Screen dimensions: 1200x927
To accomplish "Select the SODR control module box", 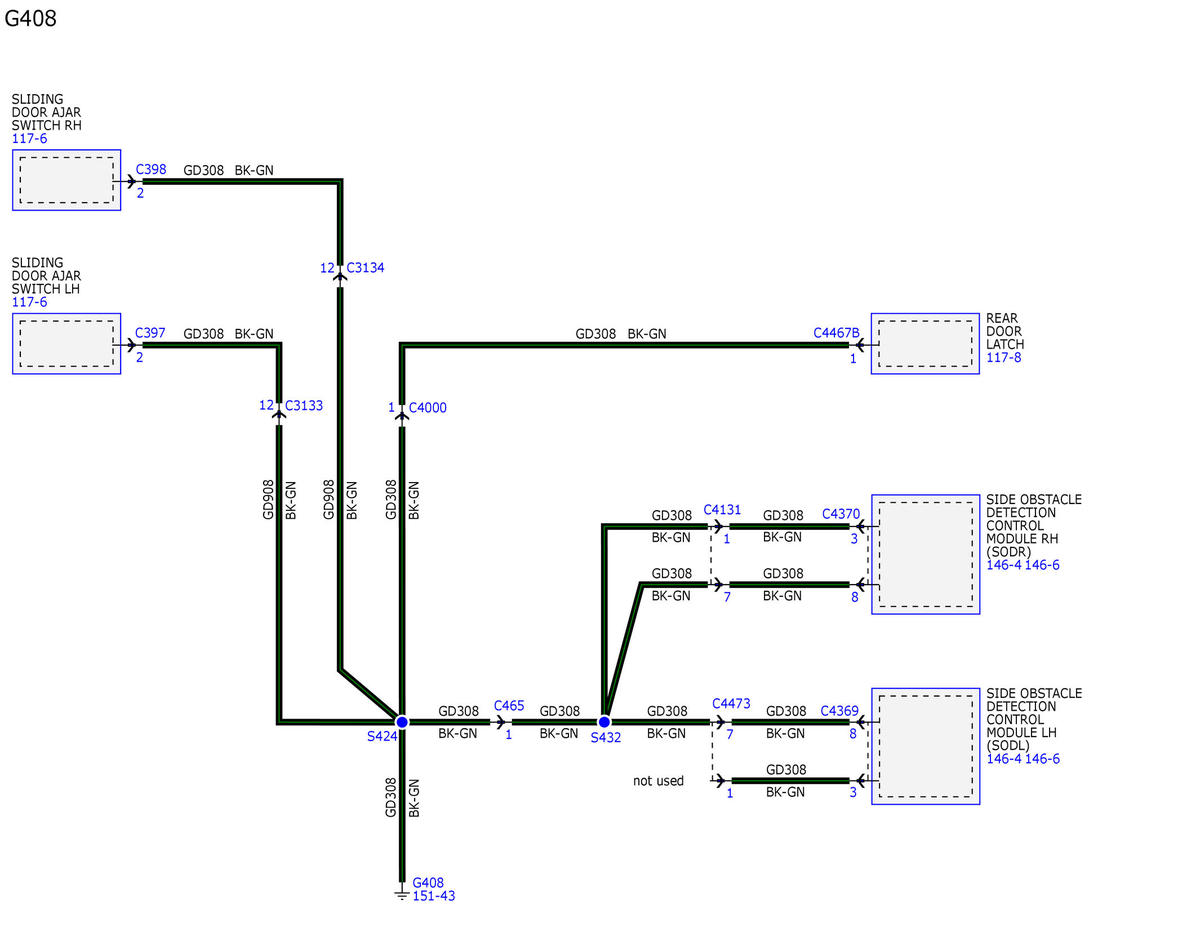I will coord(925,554).
